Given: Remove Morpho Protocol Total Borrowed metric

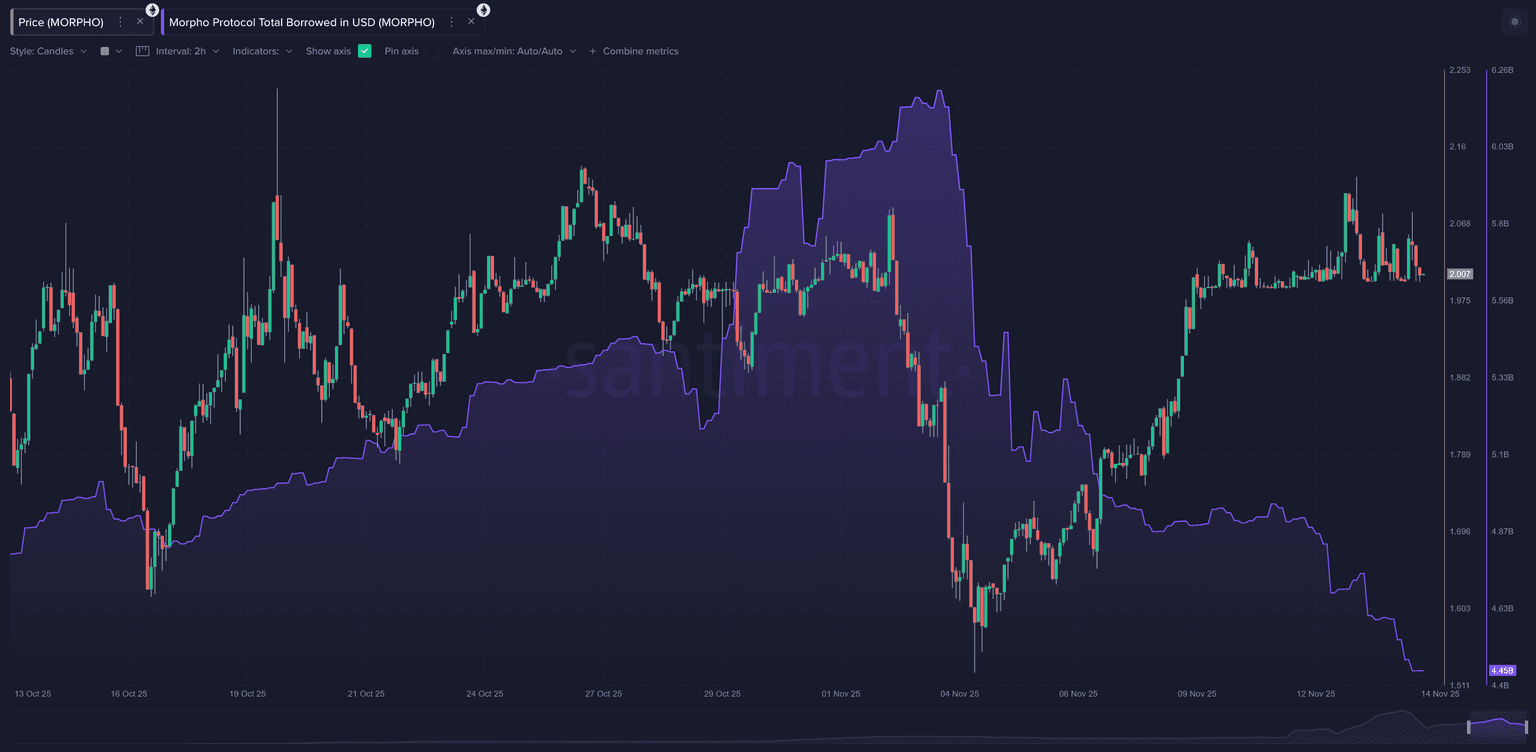Looking at the screenshot, I should pyautogui.click(x=471, y=22).
